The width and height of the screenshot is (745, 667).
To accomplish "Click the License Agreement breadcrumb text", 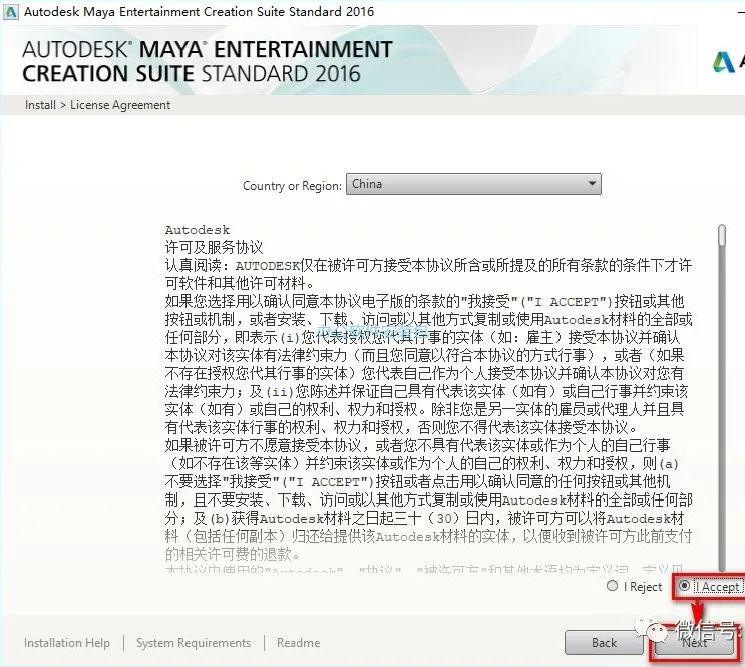I will point(120,105).
